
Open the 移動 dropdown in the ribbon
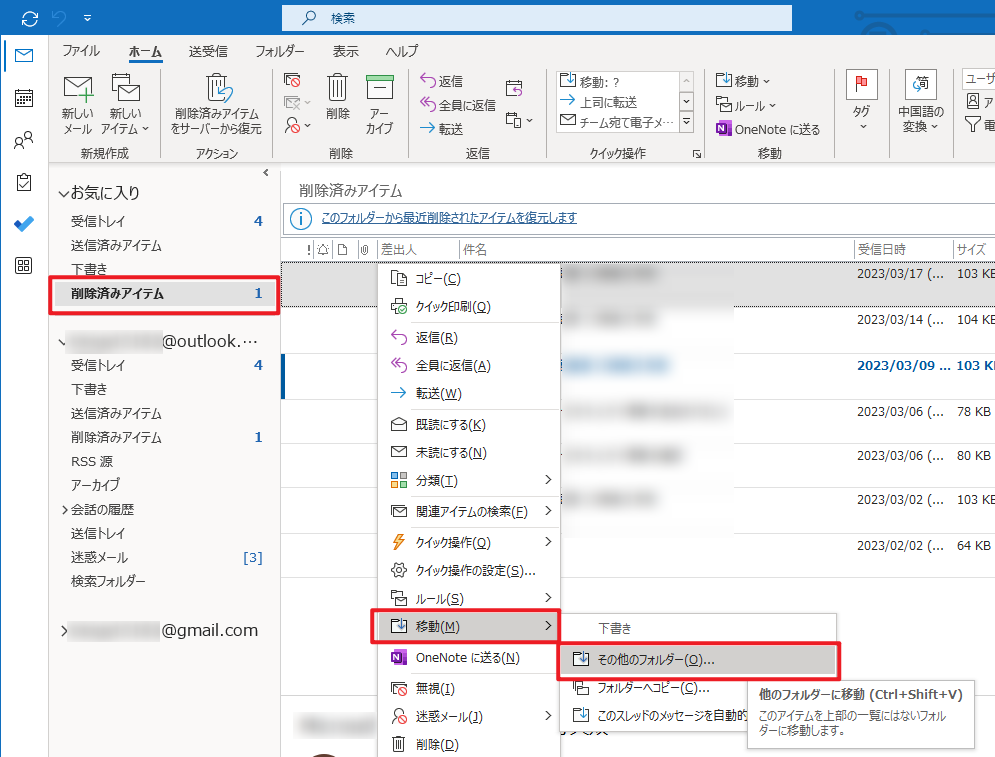(743, 81)
